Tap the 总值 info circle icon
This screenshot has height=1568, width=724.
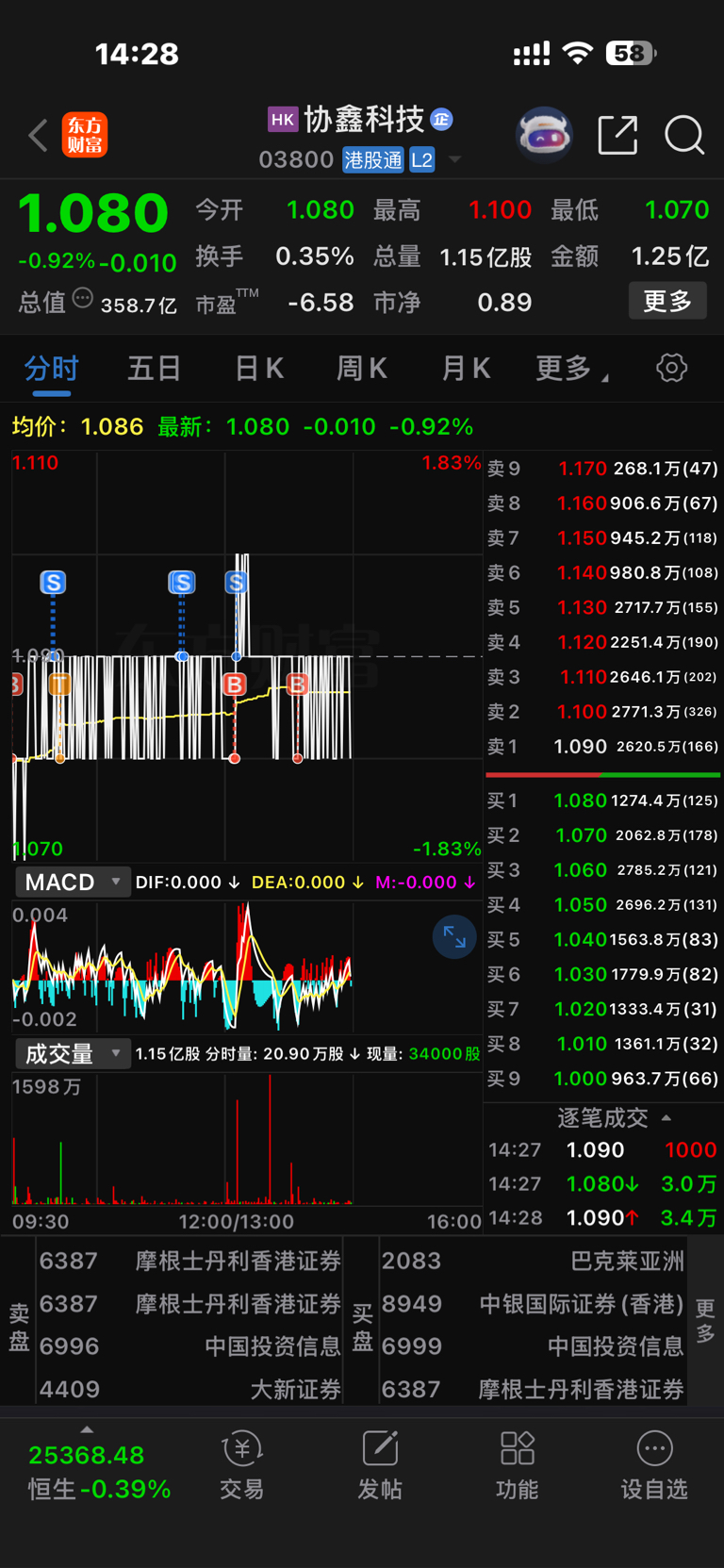tap(83, 300)
